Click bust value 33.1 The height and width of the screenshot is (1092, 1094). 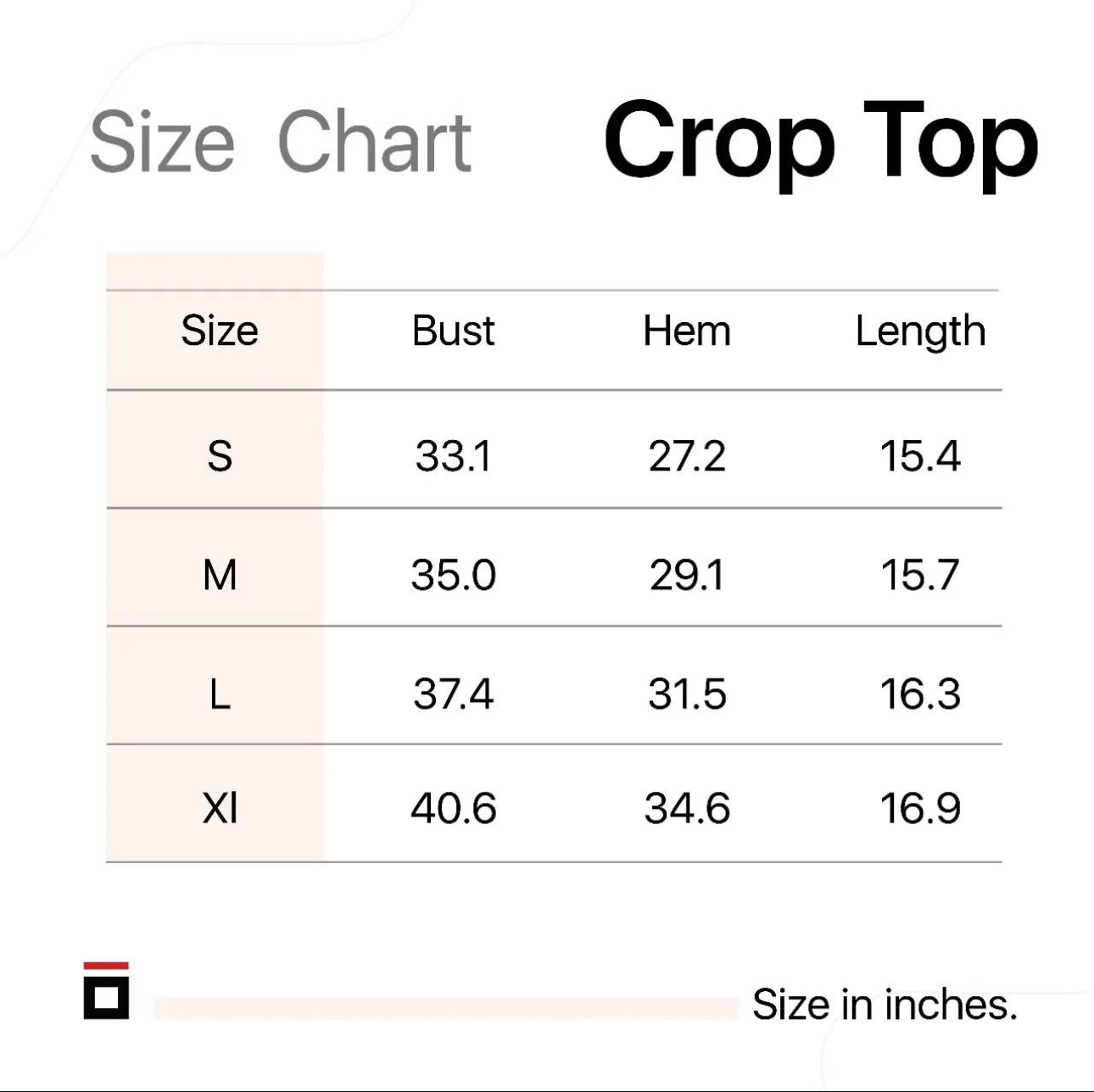pyautogui.click(x=453, y=456)
